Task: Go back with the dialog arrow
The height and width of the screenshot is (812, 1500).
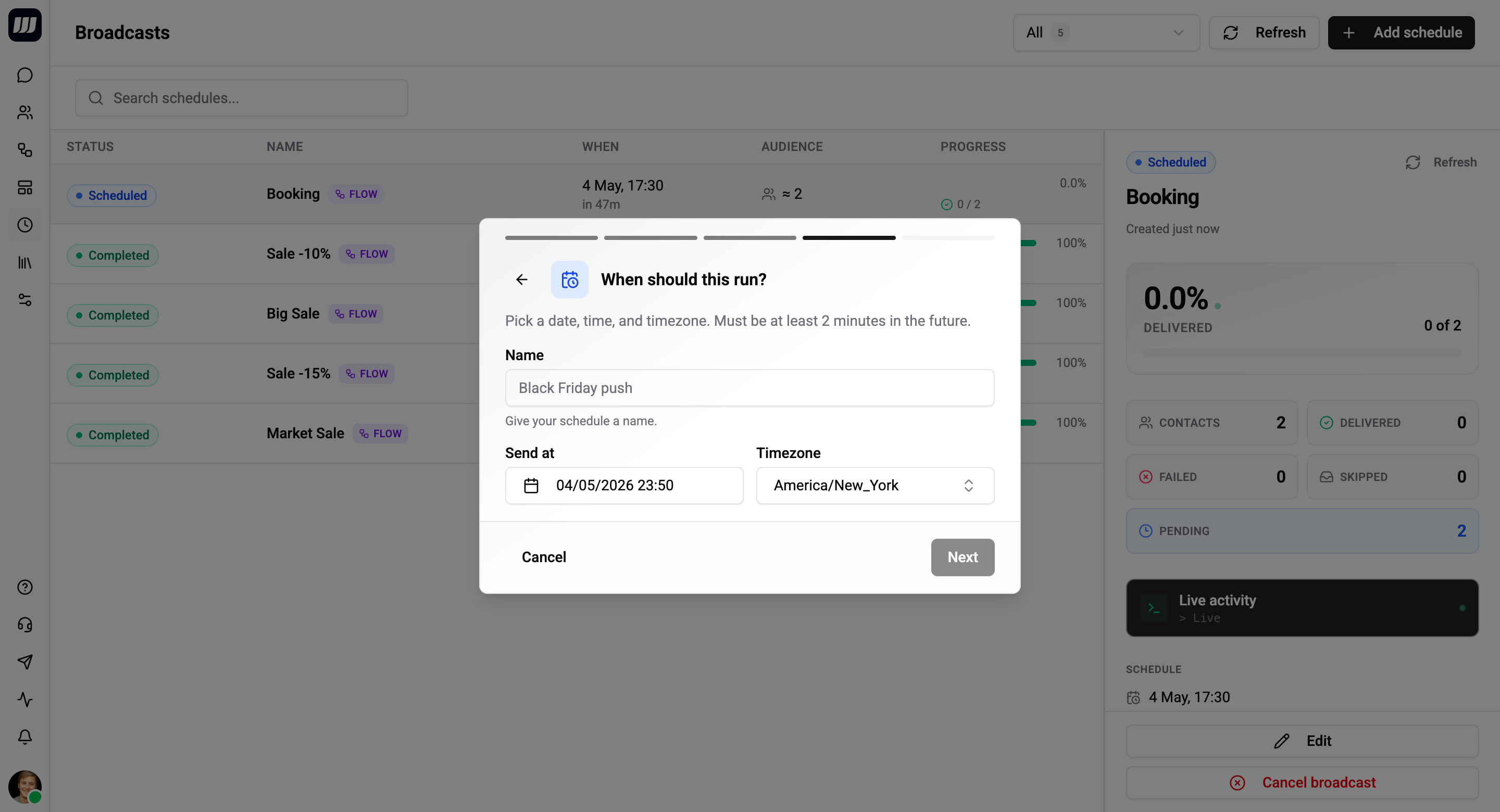Action: pyautogui.click(x=522, y=280)
